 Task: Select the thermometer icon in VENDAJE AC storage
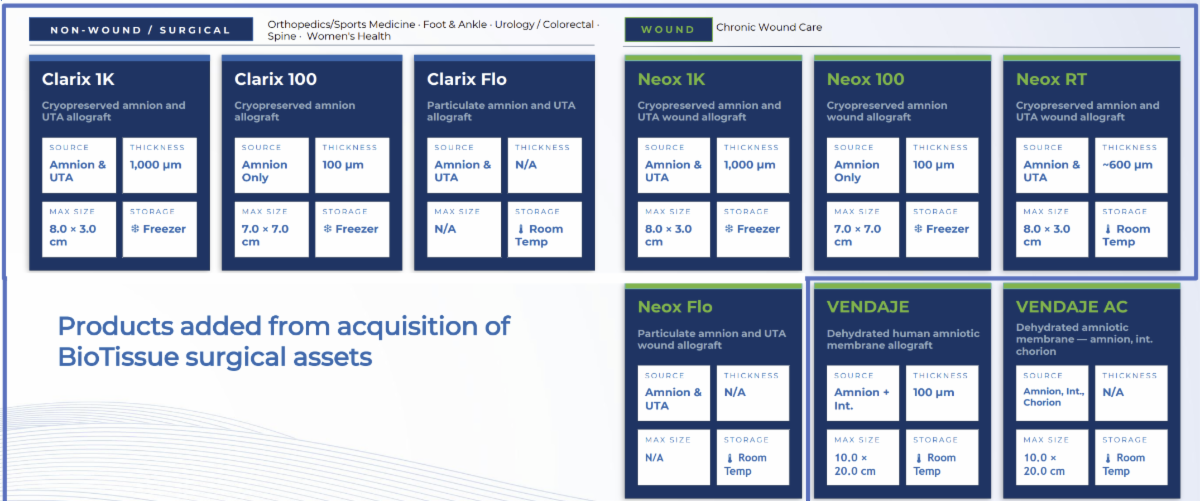click(1108, 458)
